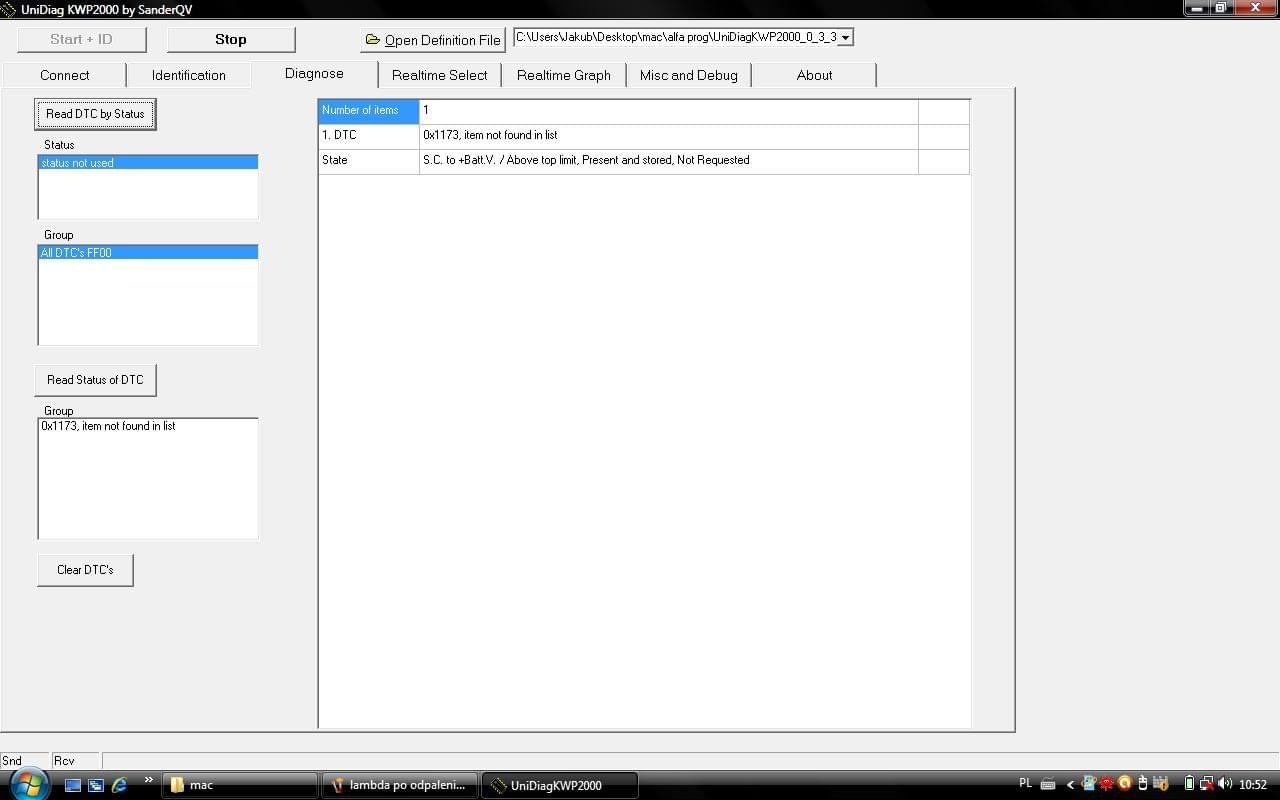Select 'status not used' in Status list
Screen dimensions: 1280x800
(148, 162)
